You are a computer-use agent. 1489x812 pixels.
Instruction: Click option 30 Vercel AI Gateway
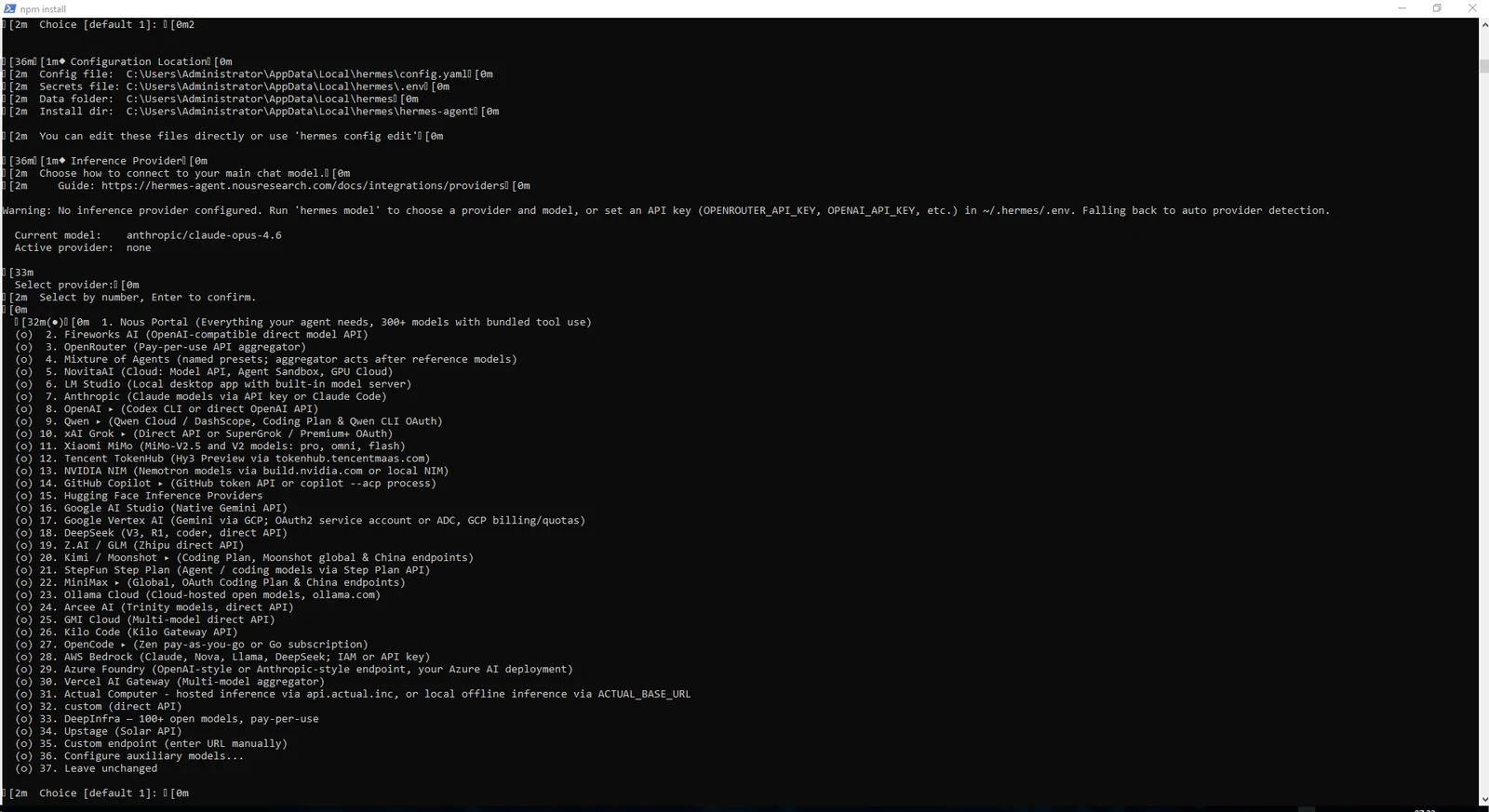pos(169,682)
